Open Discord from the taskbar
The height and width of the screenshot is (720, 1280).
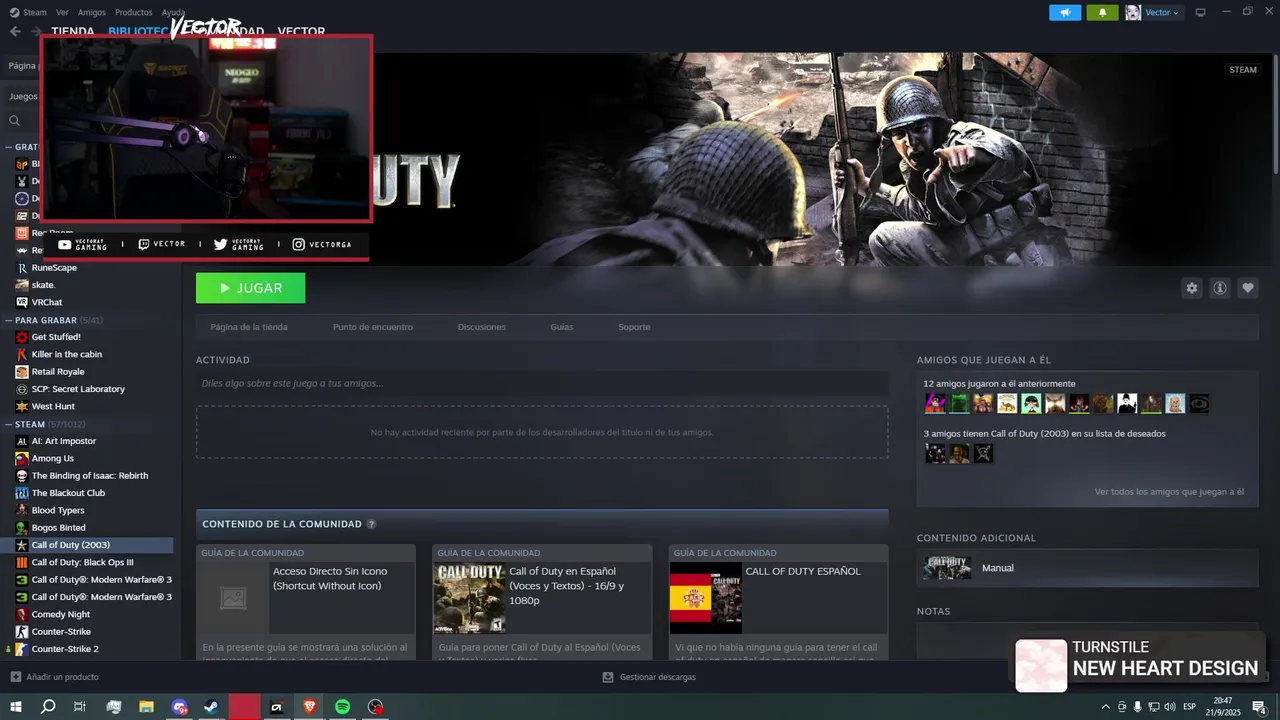(179, 707)
